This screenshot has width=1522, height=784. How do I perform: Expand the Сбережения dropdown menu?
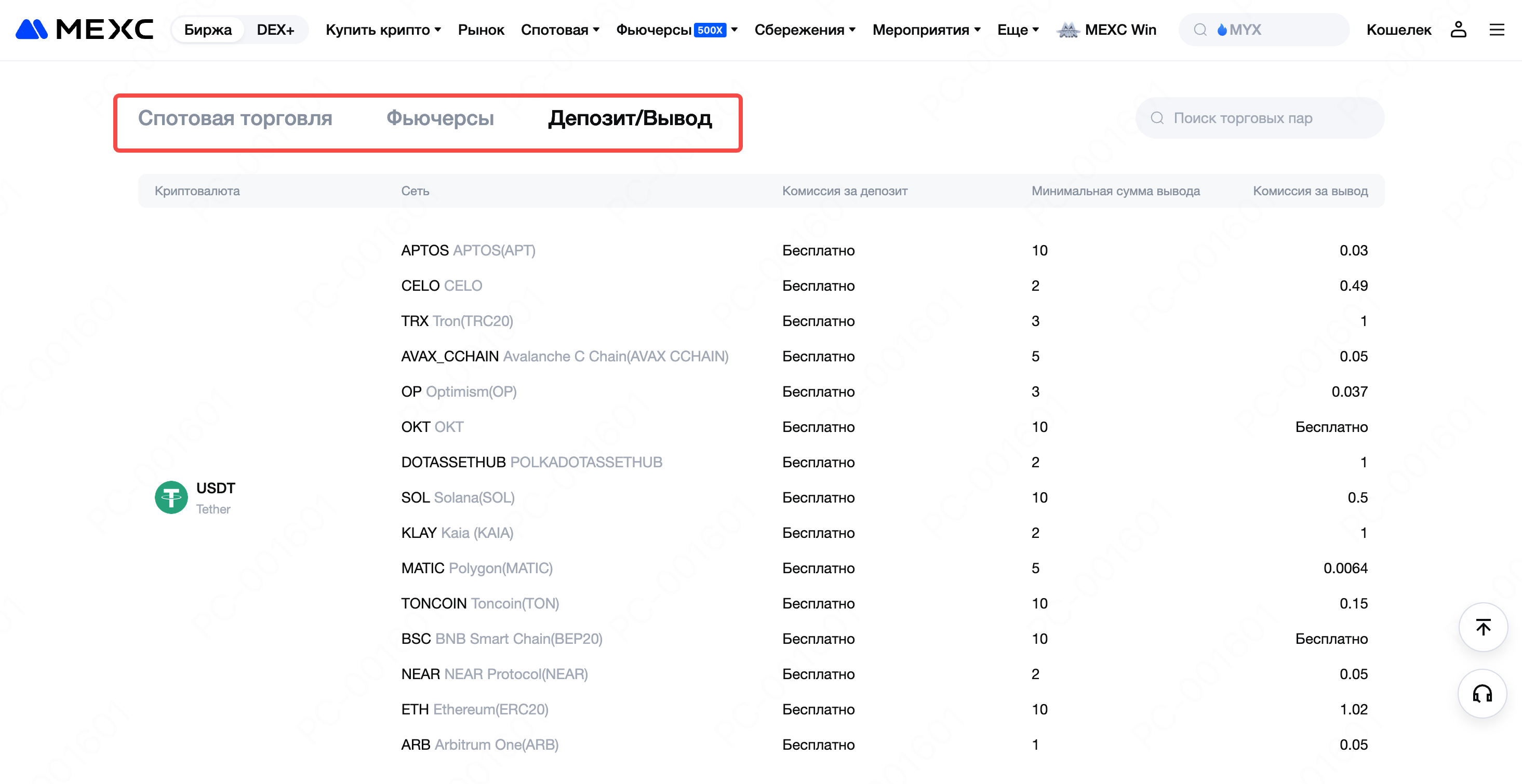[805, 30]
